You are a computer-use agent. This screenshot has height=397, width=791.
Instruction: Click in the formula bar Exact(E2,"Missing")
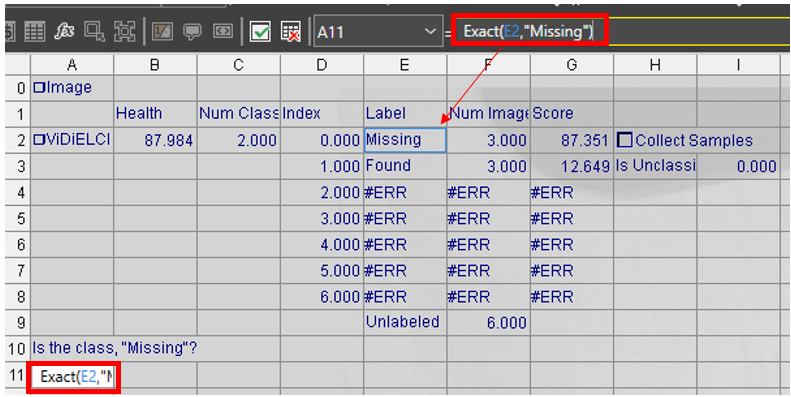pos(529,32)
